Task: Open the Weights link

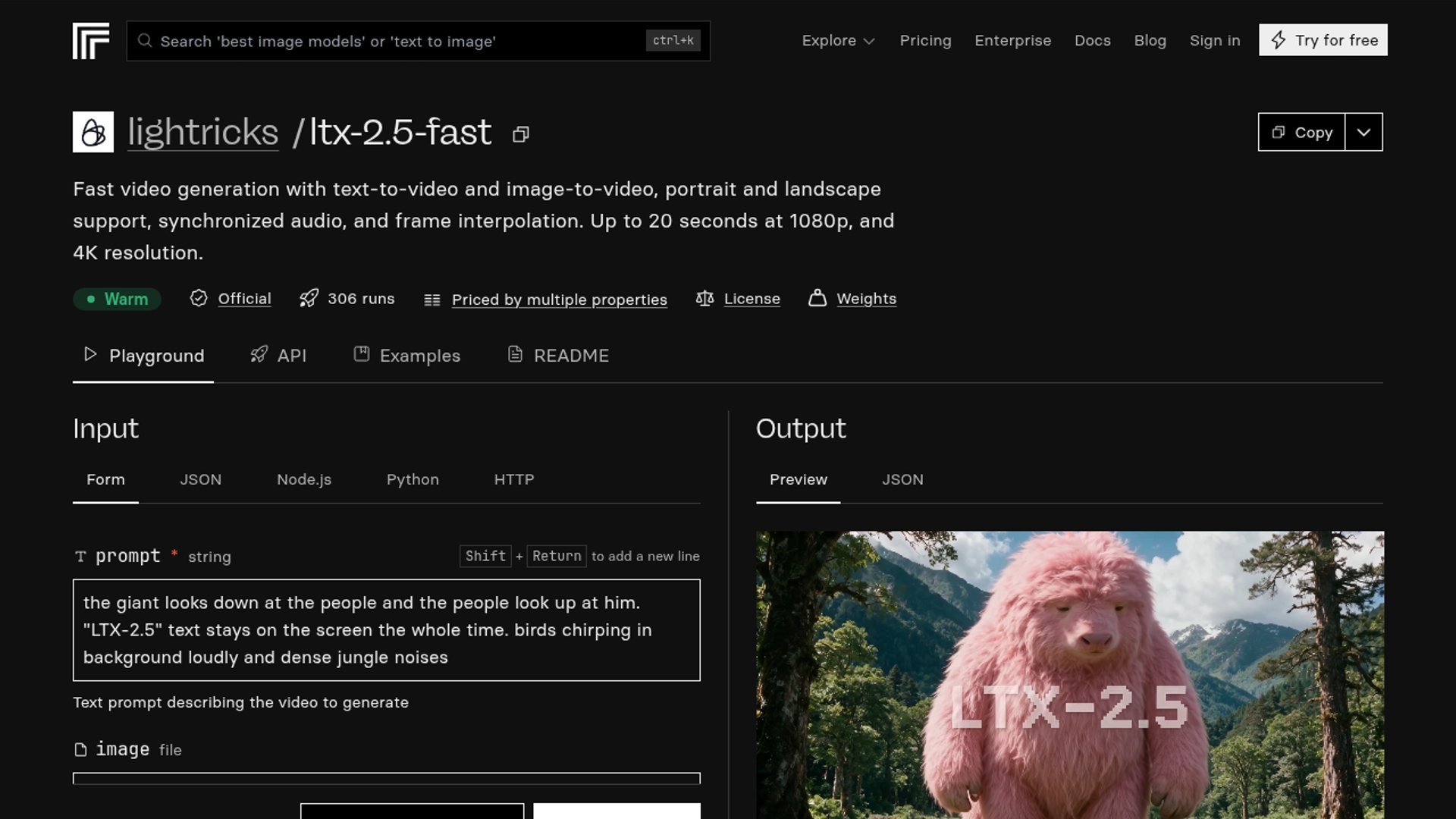Action: pos(867,299)
